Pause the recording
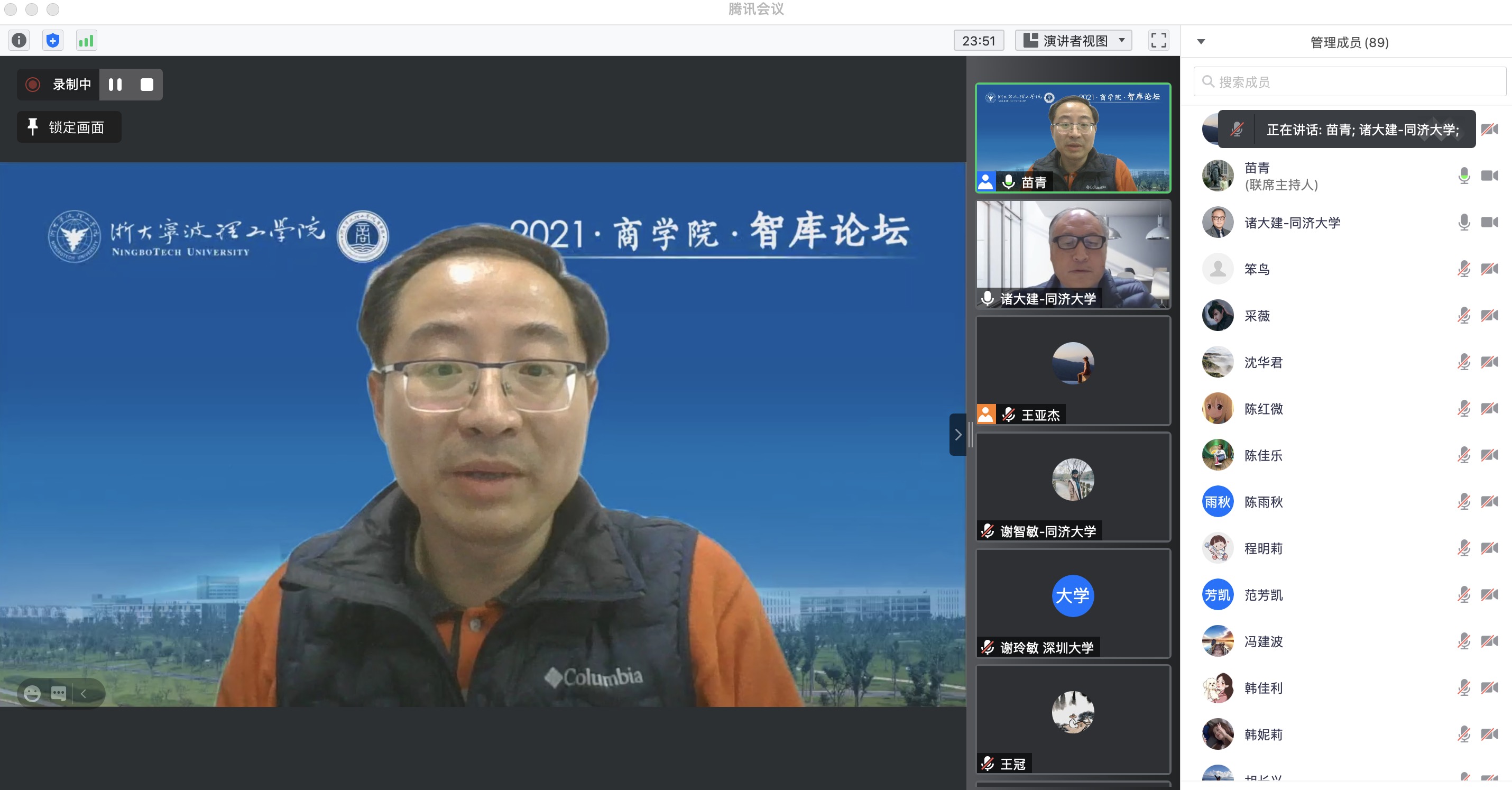The width and height of the screenshot is (1512, 790). [x=115, y=85]
